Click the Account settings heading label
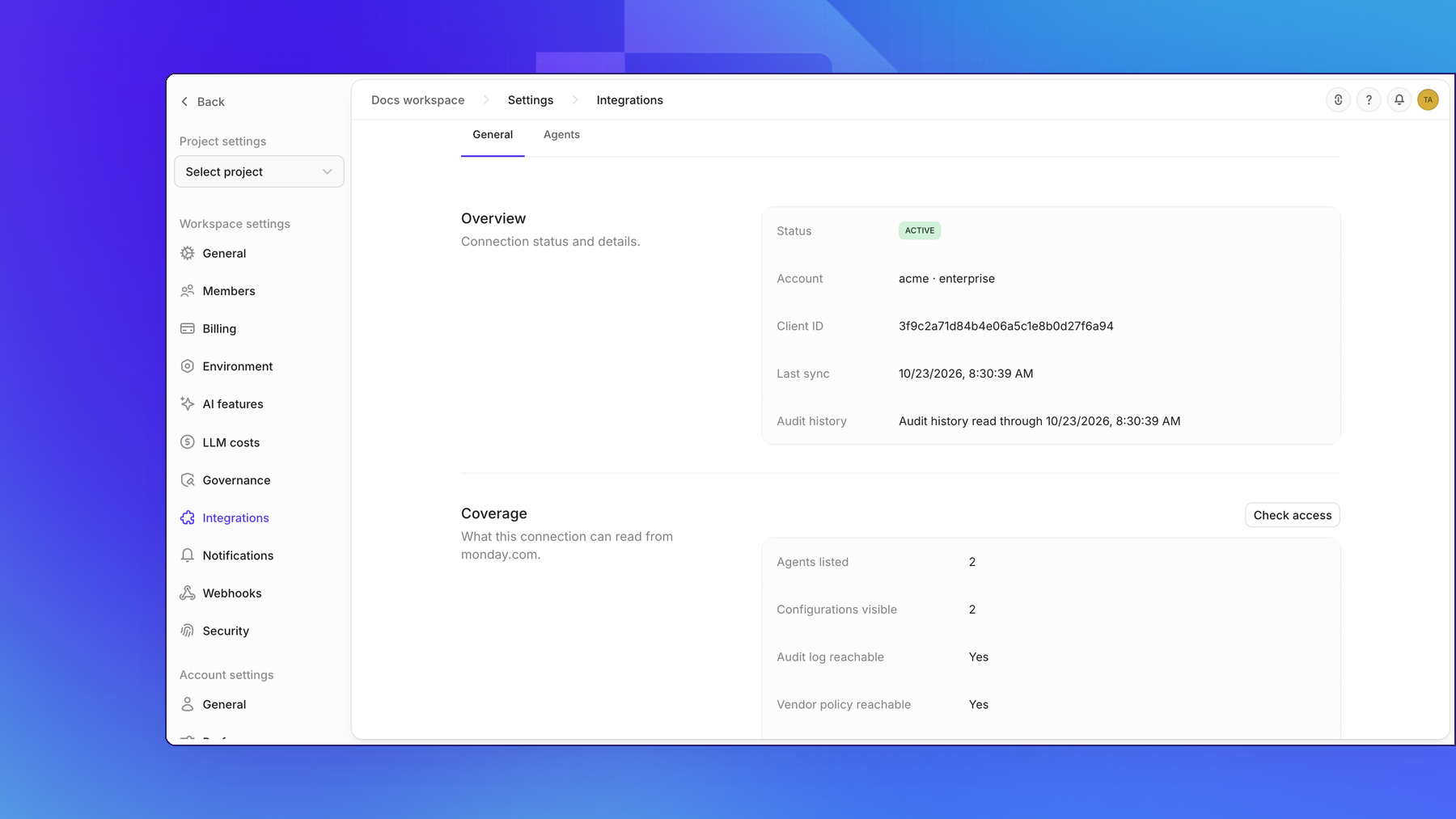Image resolution: width=1456 pixels, height=819 pixels. point(226,675)
